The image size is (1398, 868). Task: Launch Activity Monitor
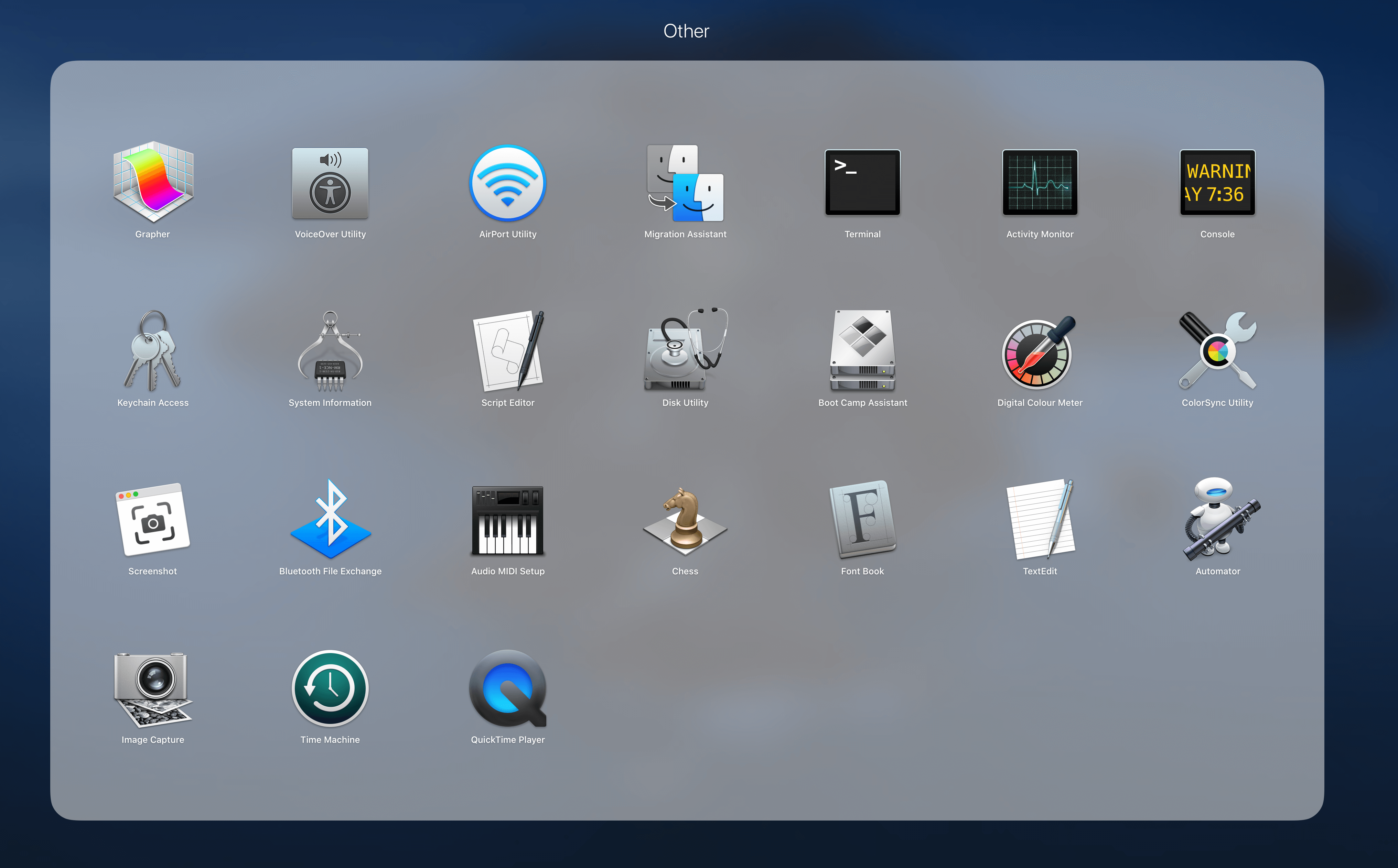(x=1040, y=183)
